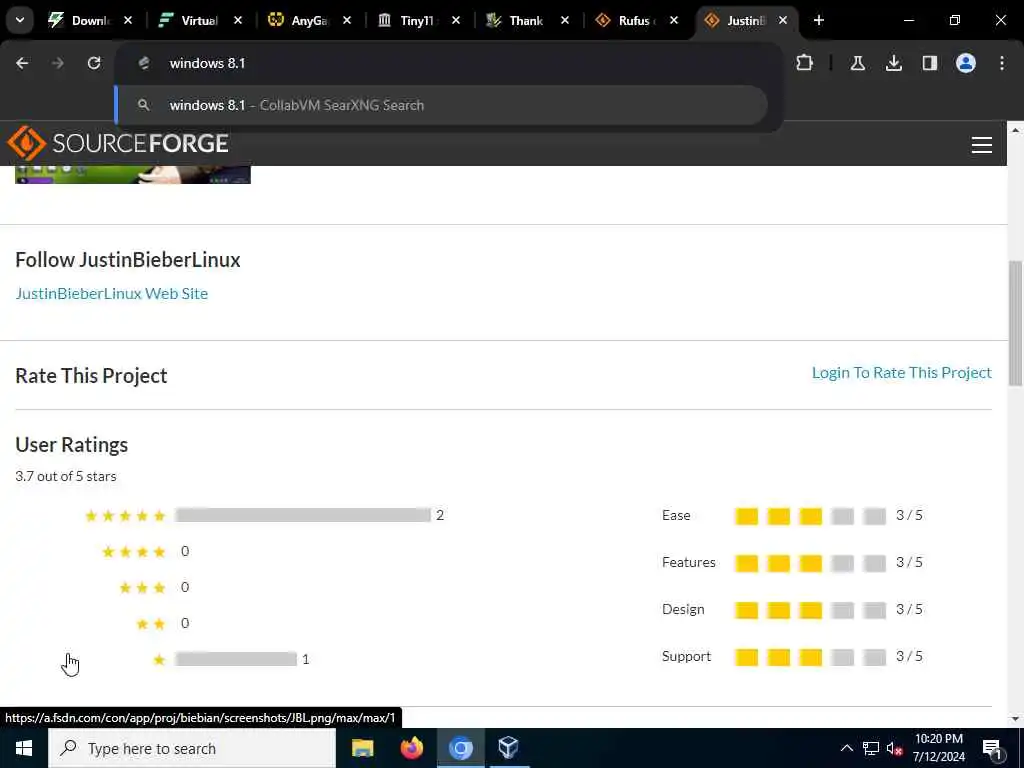Click the Support rating blocks

810,657
